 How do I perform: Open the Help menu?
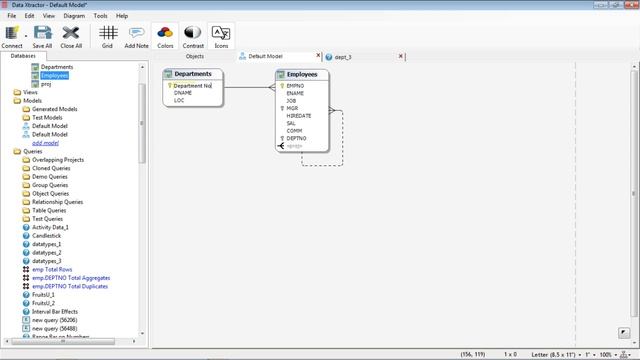[122, 16]
